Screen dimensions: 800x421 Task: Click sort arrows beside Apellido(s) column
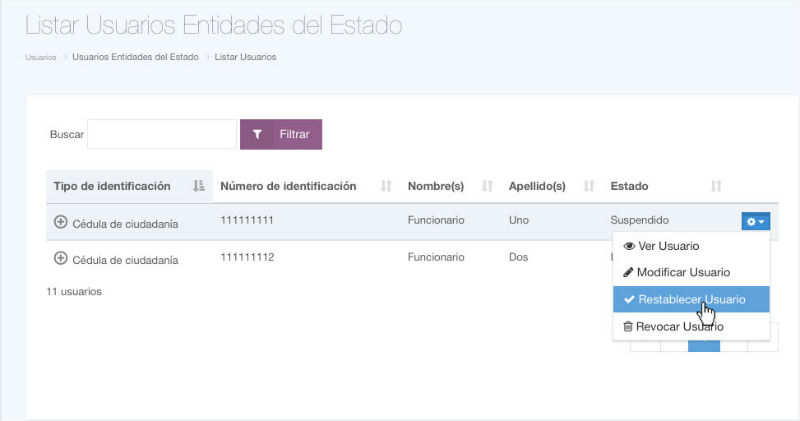589,186
